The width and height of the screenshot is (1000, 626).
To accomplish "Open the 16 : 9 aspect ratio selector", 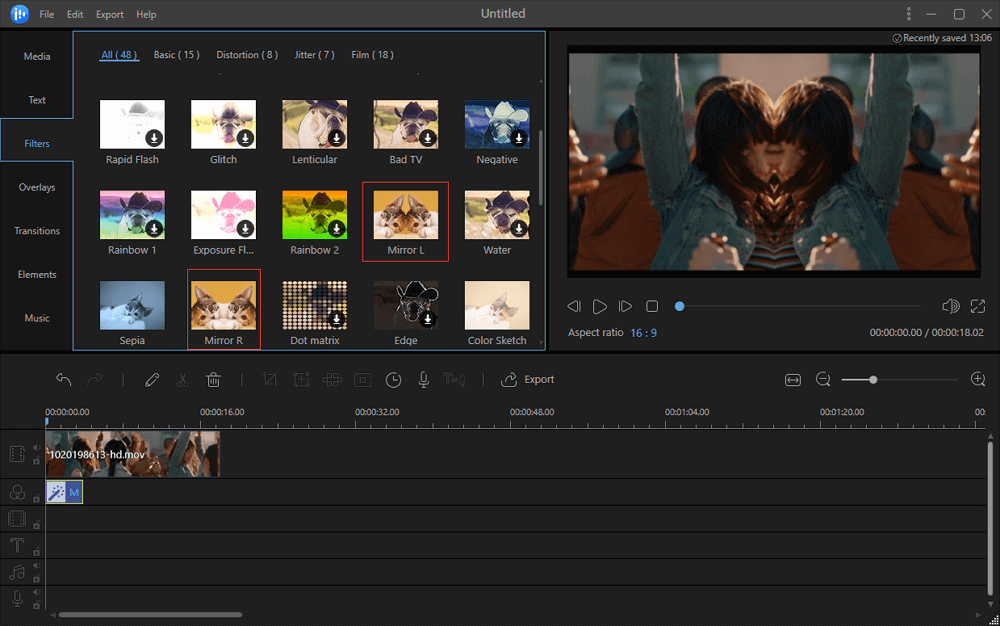I will (643, 333).
